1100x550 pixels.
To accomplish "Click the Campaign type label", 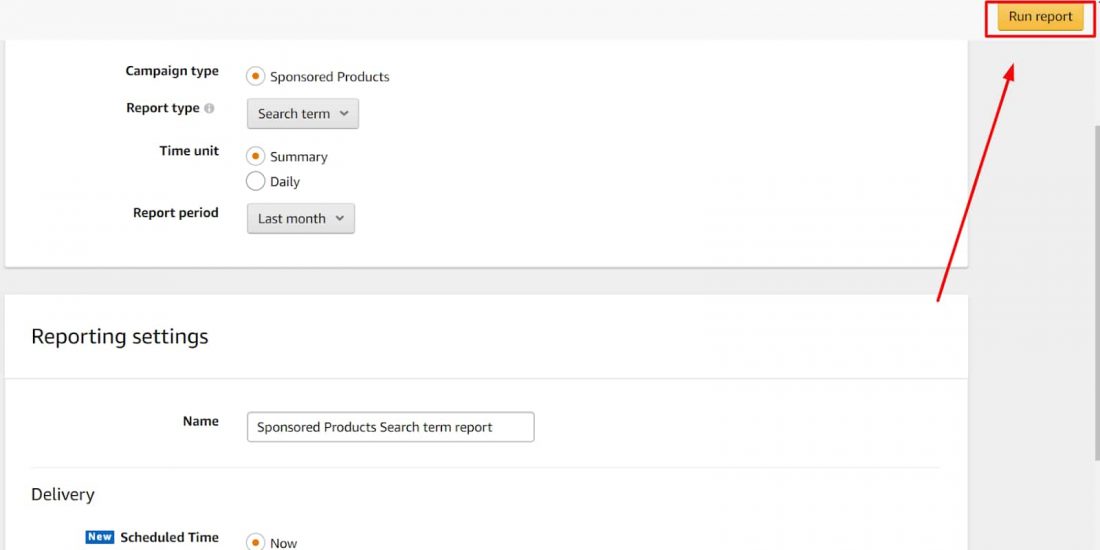I will click(172, 71).
